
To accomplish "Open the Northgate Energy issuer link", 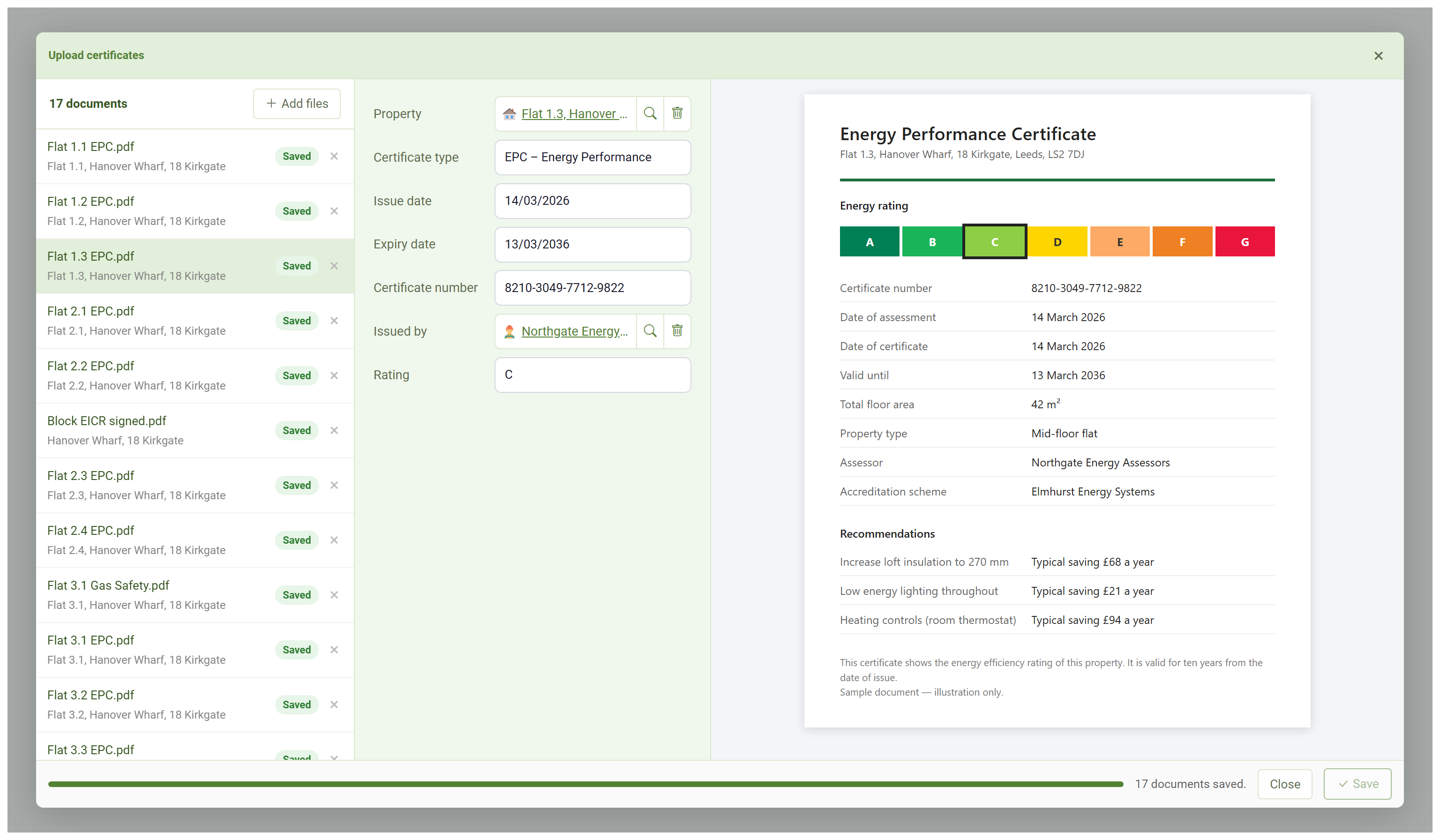I will (x=574, y=331).
